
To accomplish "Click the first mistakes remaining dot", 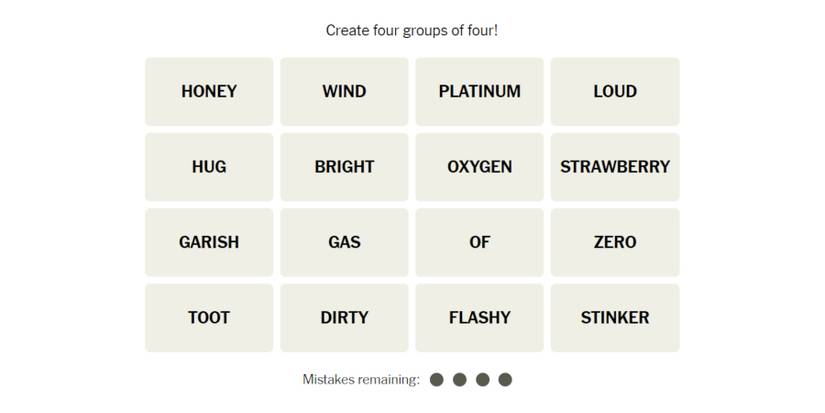I will click(437, 380).
